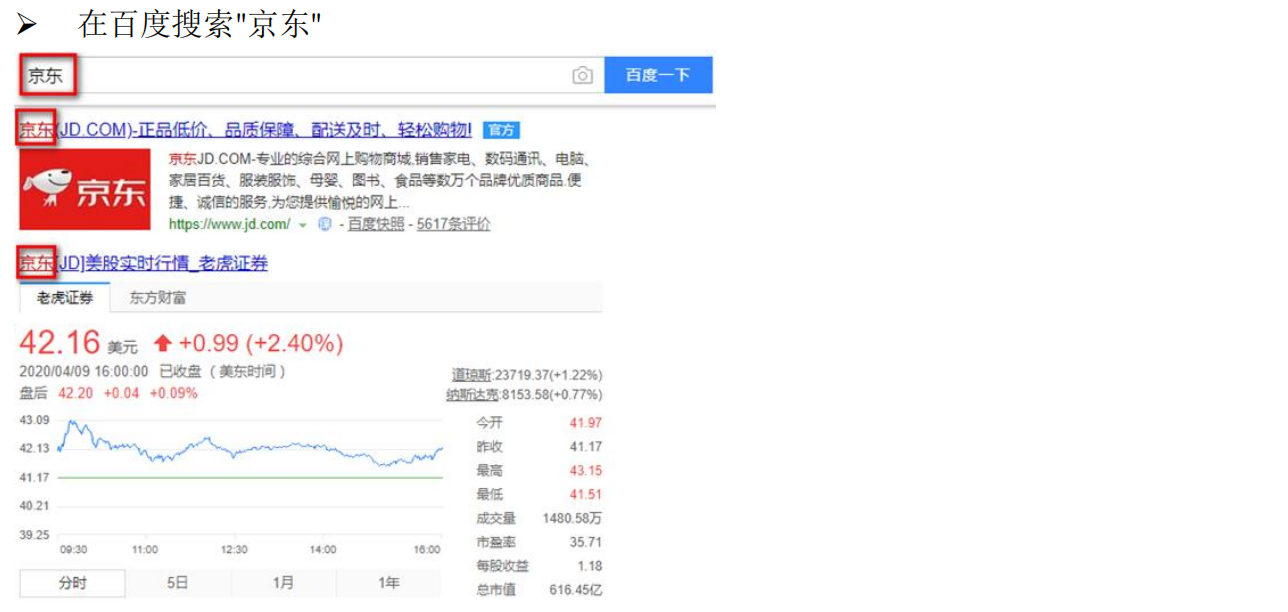This screenshot has height=612, width=1288.
Task: Open the 5617条评价 reviews link
Action: 453,224
